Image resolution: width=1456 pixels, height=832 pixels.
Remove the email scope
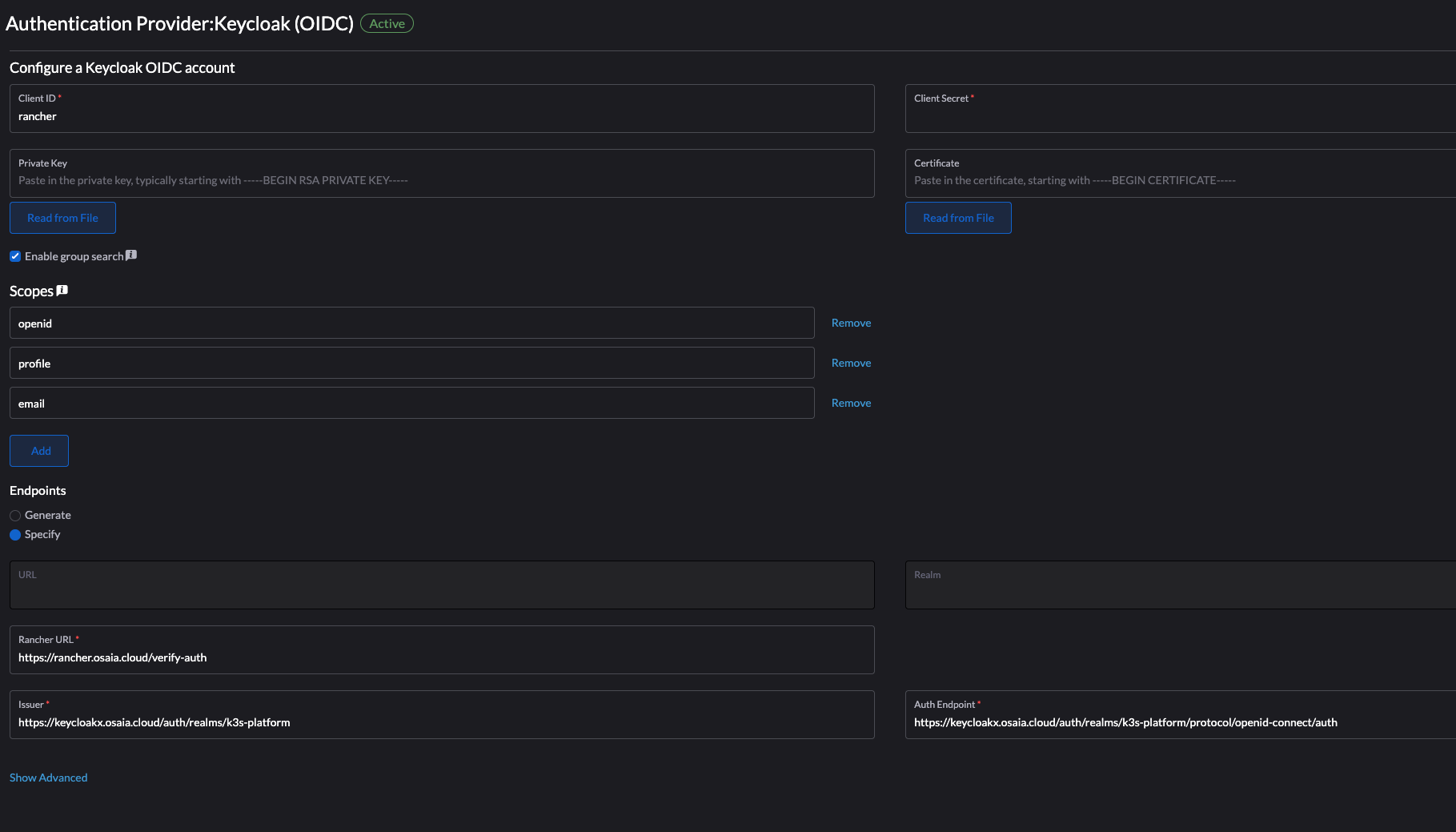[x=851, y=403]
